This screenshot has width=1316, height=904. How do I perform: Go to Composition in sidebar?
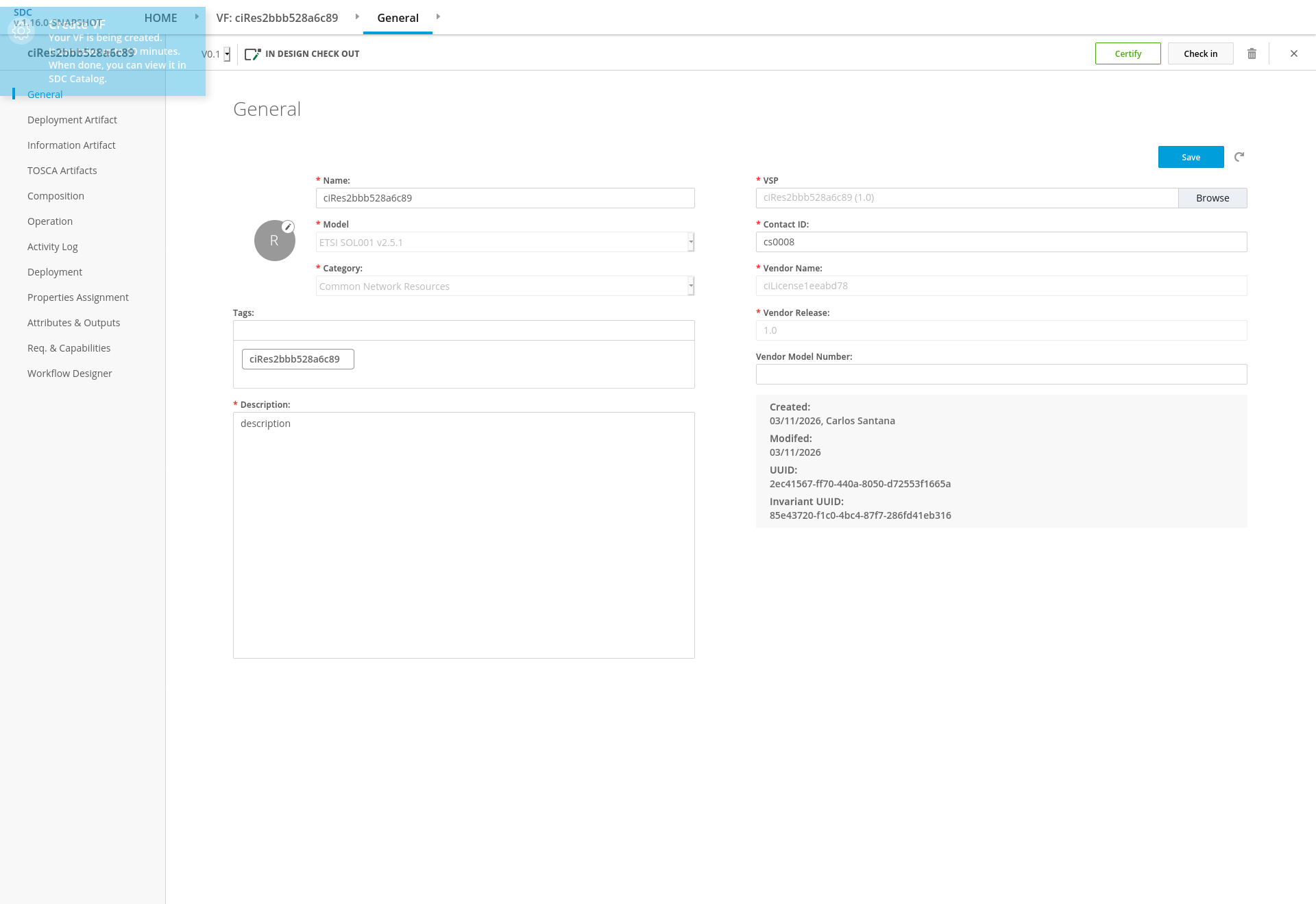[56, 196]
